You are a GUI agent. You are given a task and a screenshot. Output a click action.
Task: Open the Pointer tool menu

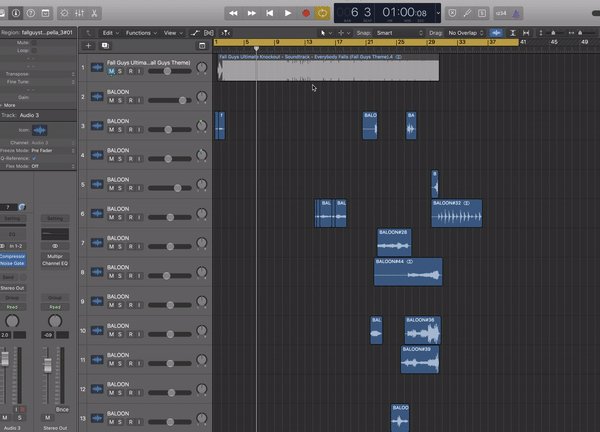(x=326, y=33)
